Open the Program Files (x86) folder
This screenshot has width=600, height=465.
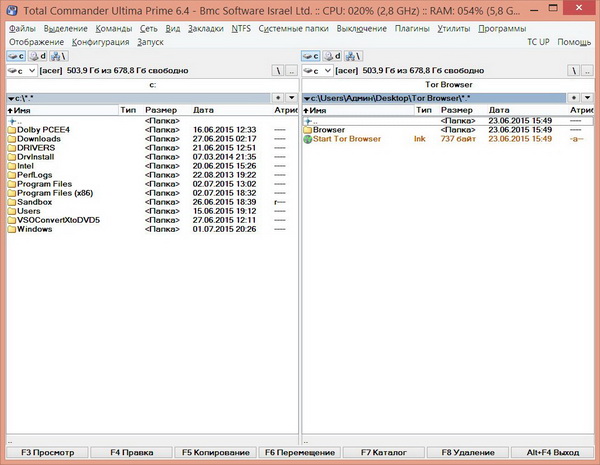pyautogui.click(x=54, y=192)
